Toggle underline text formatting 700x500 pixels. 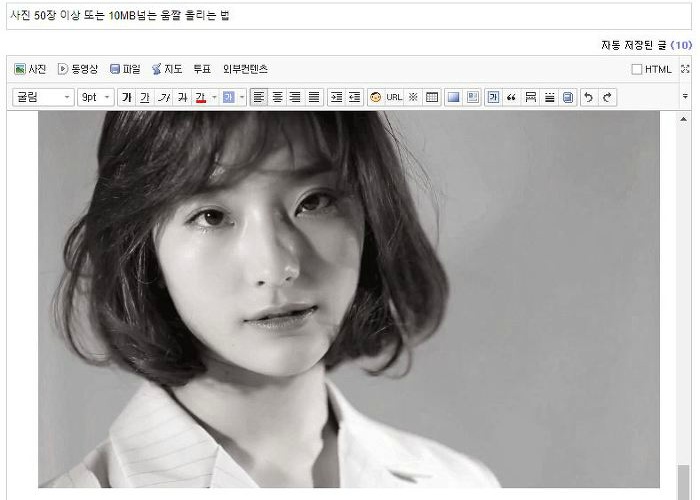point(145,97)
